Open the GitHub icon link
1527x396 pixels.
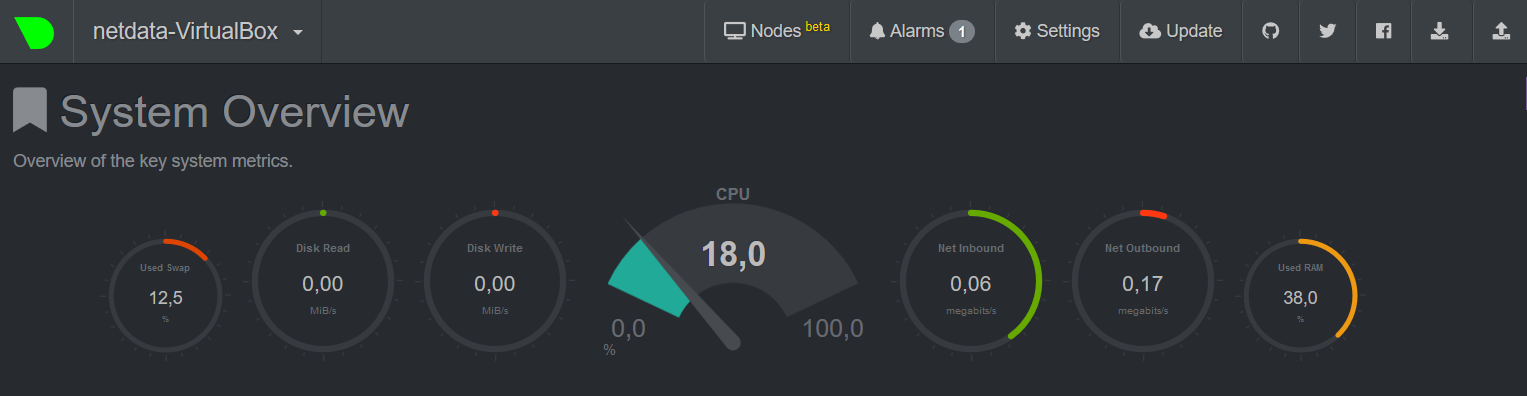tap(1270, 31)
